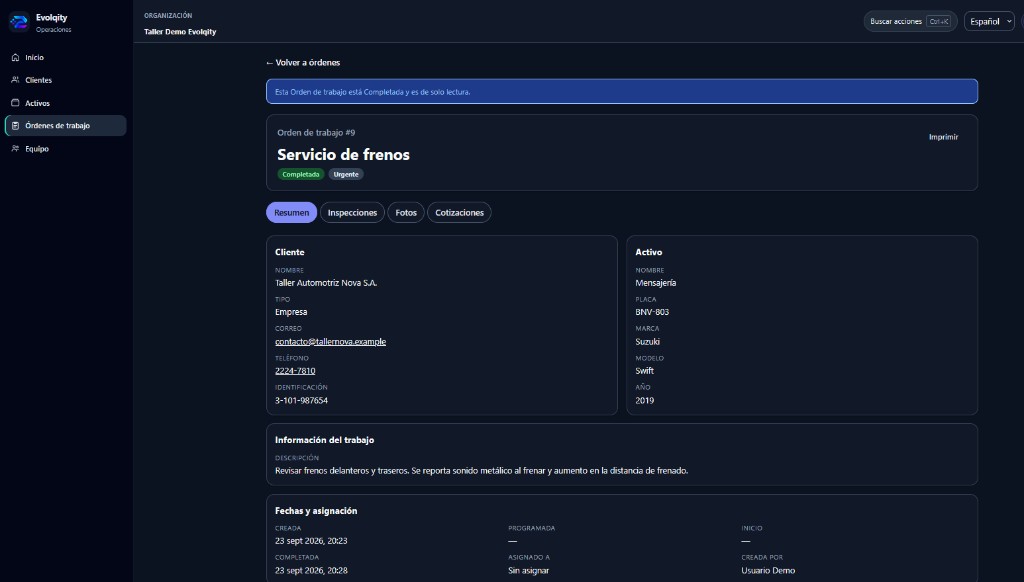Click the Sin asignar value
Screen dimensions: 1024x582
(528, 570)
